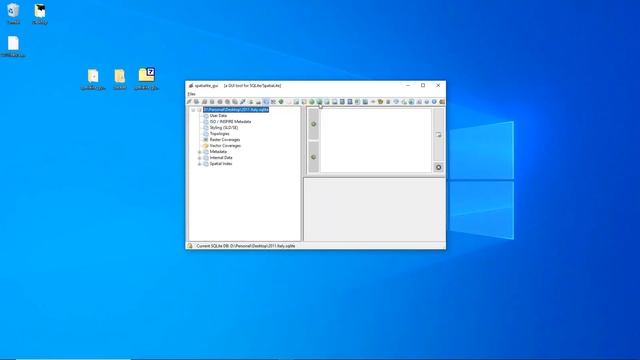The image size is (640, 360).
Task: Select the Italy.sqlite database path root item
Action: click(236, 110)
